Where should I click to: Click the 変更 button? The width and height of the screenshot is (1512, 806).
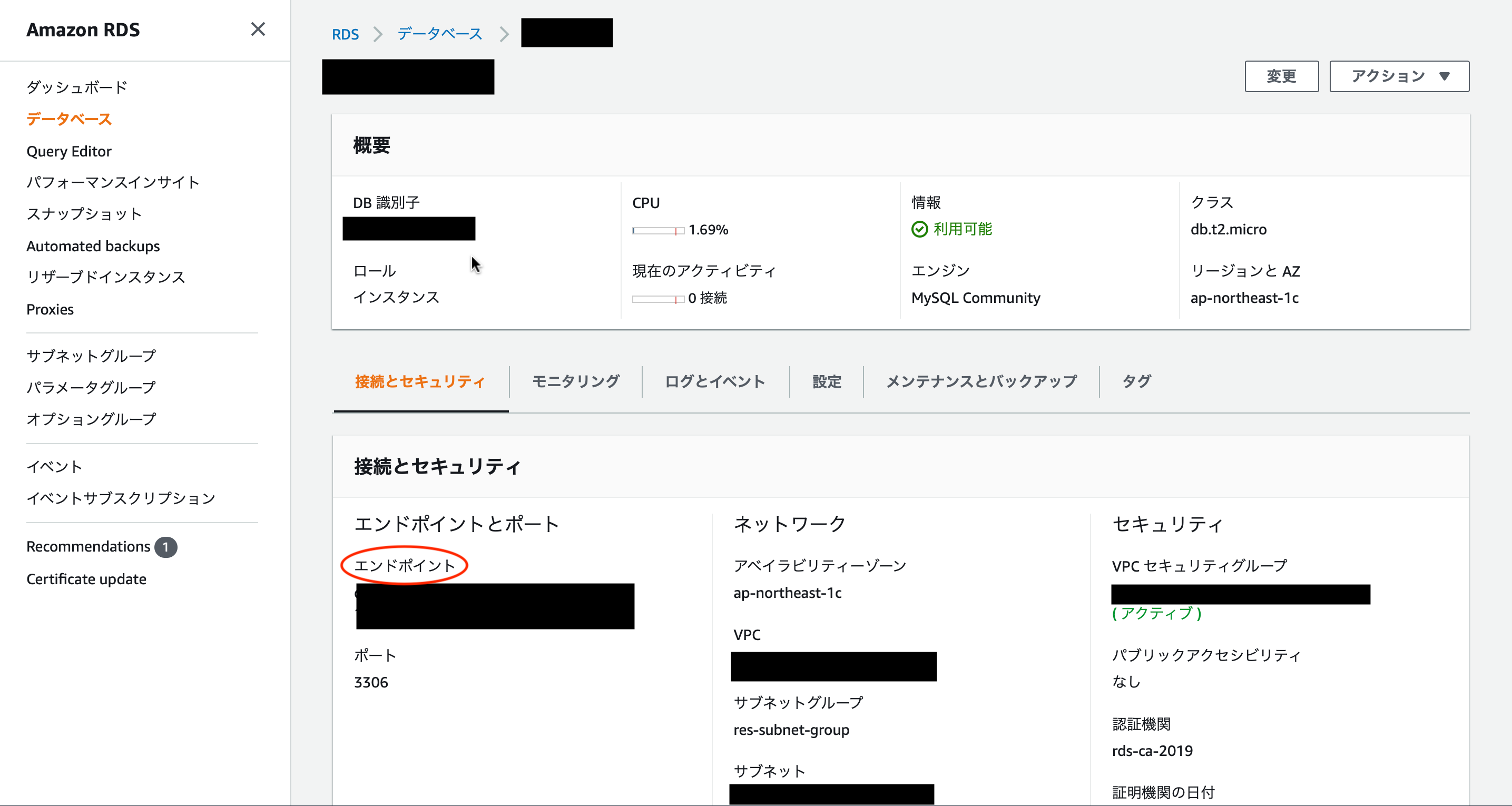(x=1281, y=76)
